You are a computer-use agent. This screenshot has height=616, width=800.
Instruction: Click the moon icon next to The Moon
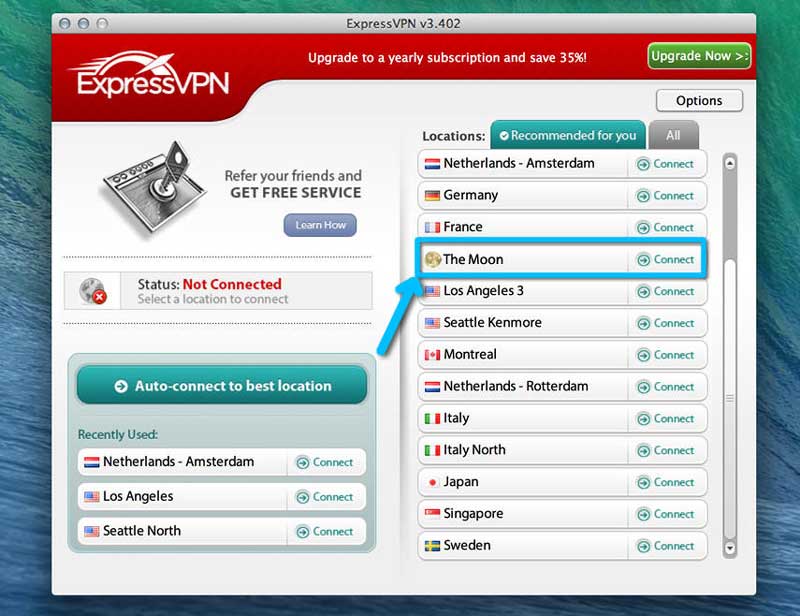[x=432, y=260]
